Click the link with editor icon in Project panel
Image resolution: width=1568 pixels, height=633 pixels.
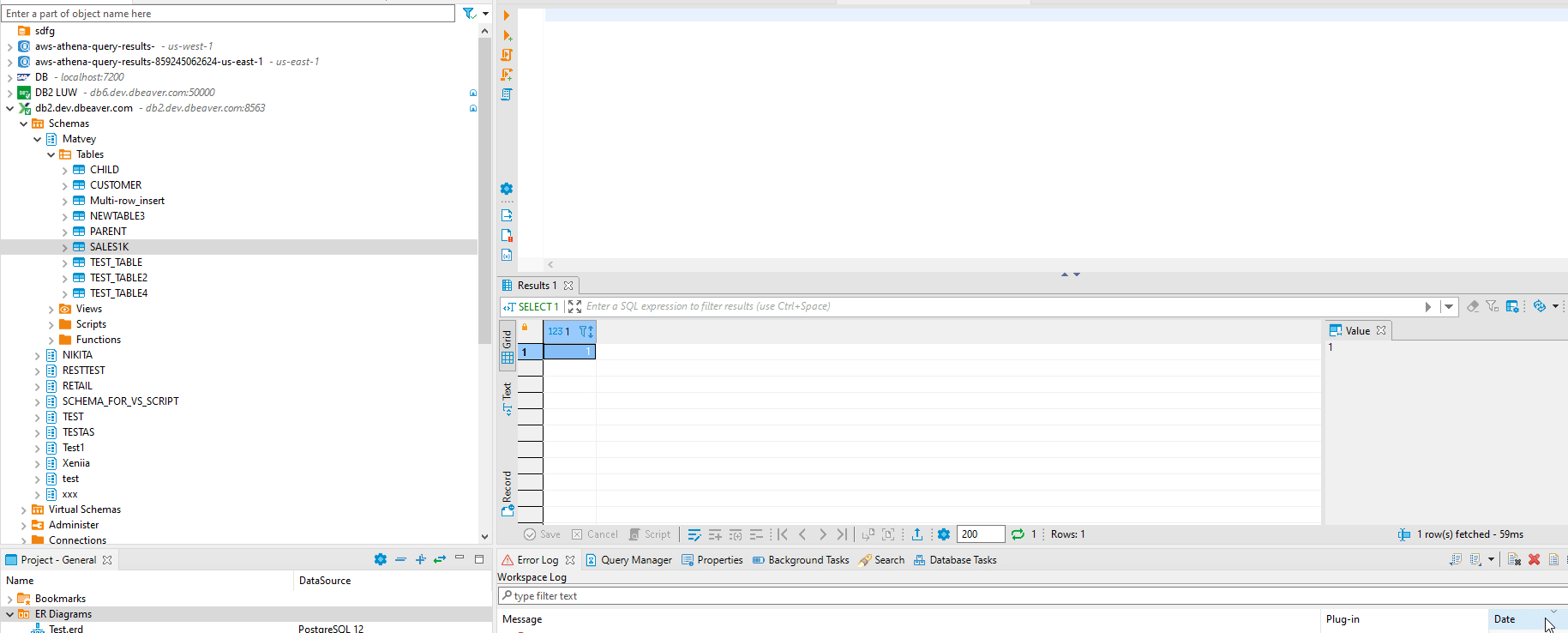[440, 559]
